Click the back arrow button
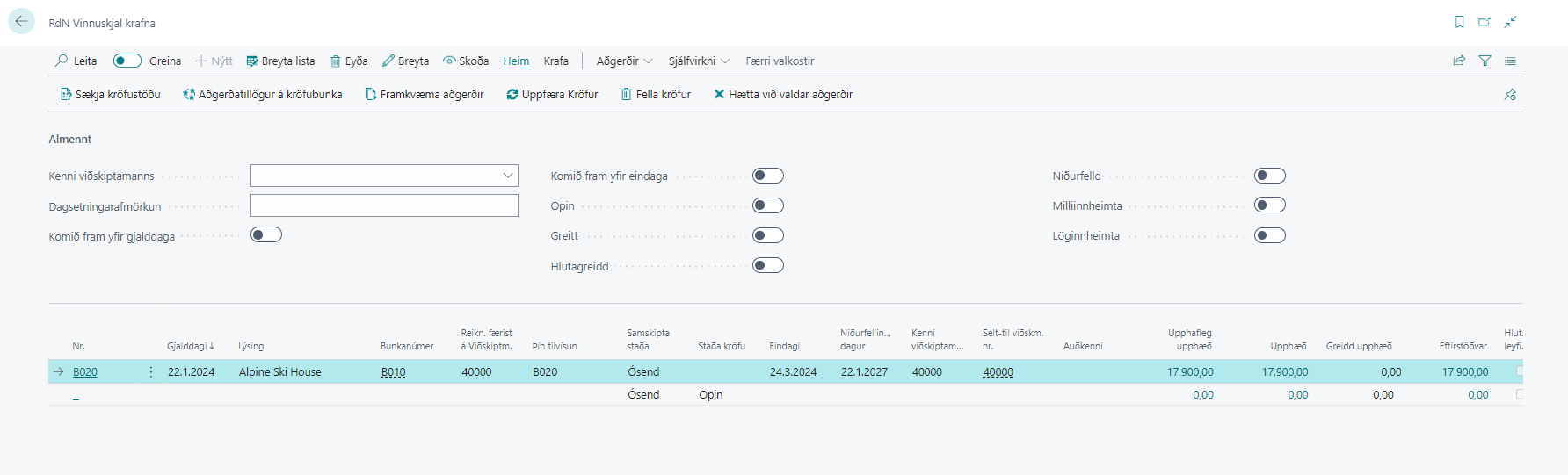 click(x=22, y=22)
